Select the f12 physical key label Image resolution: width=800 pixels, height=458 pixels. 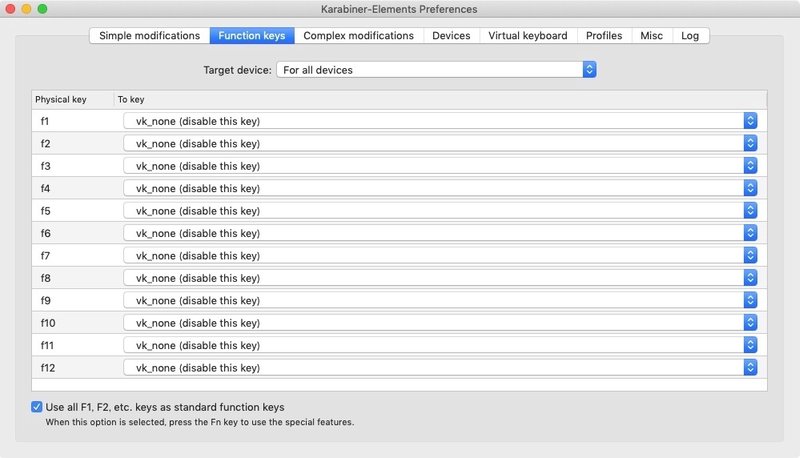point(48,368)
